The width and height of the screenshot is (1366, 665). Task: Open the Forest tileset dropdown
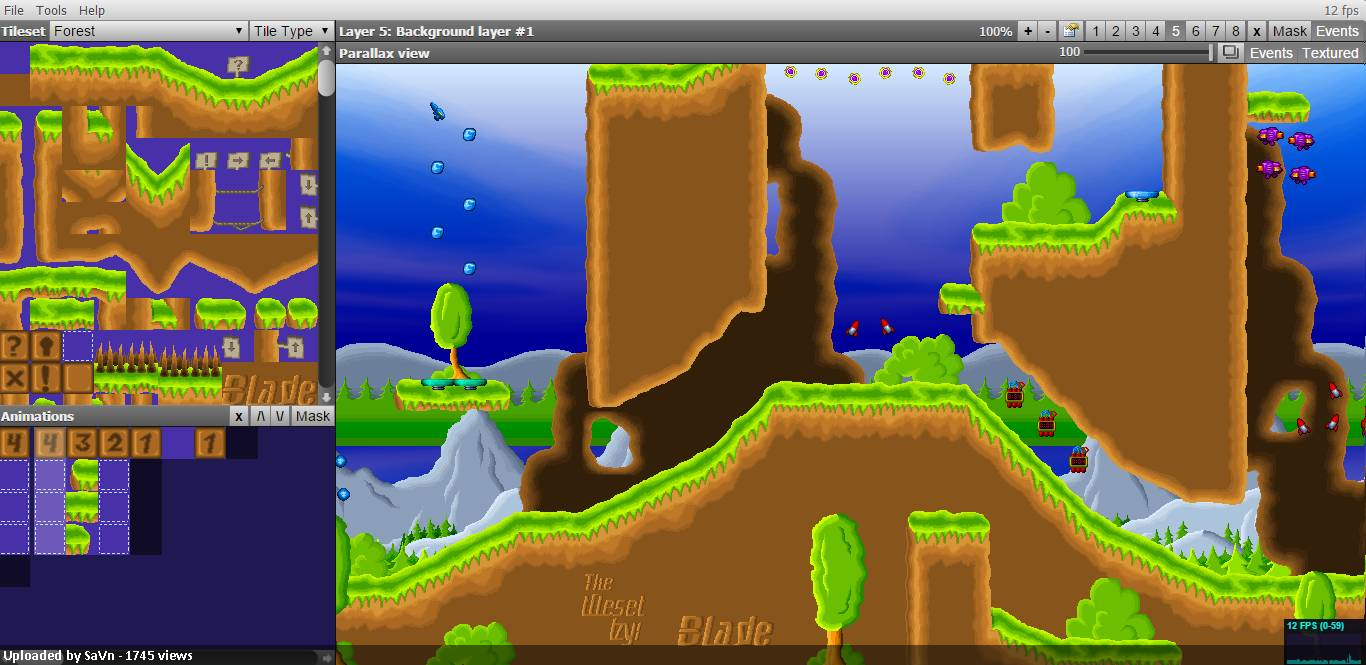click(149, 31)
